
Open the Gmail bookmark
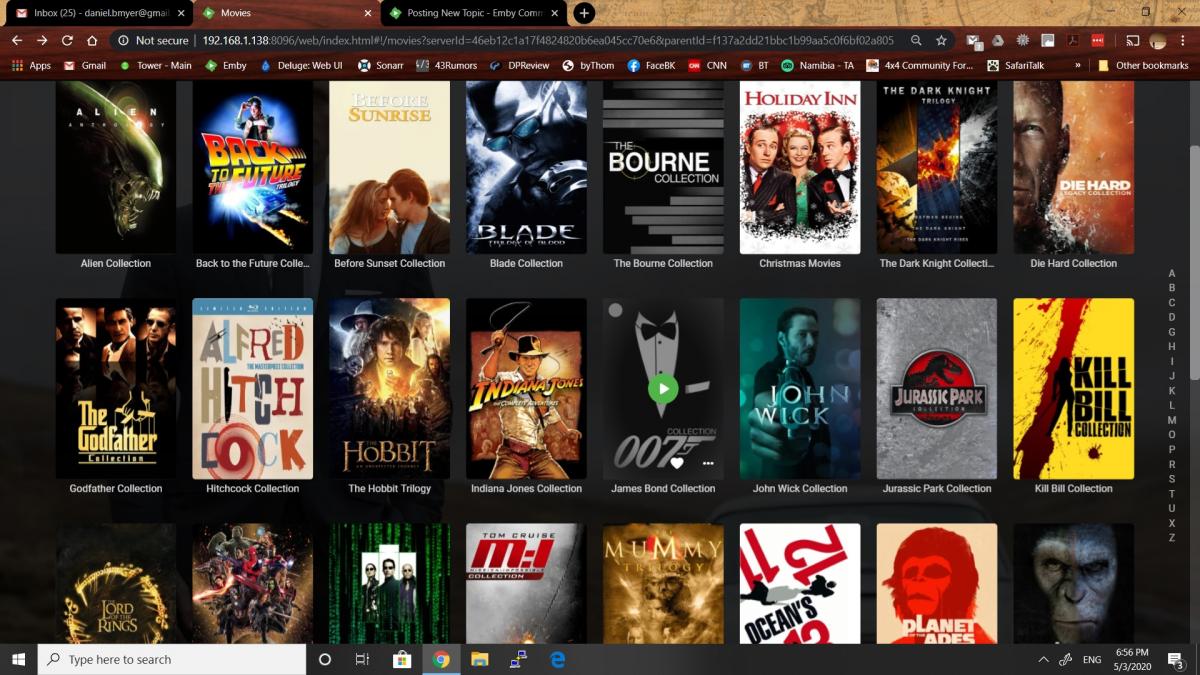(x=85, y=65)
